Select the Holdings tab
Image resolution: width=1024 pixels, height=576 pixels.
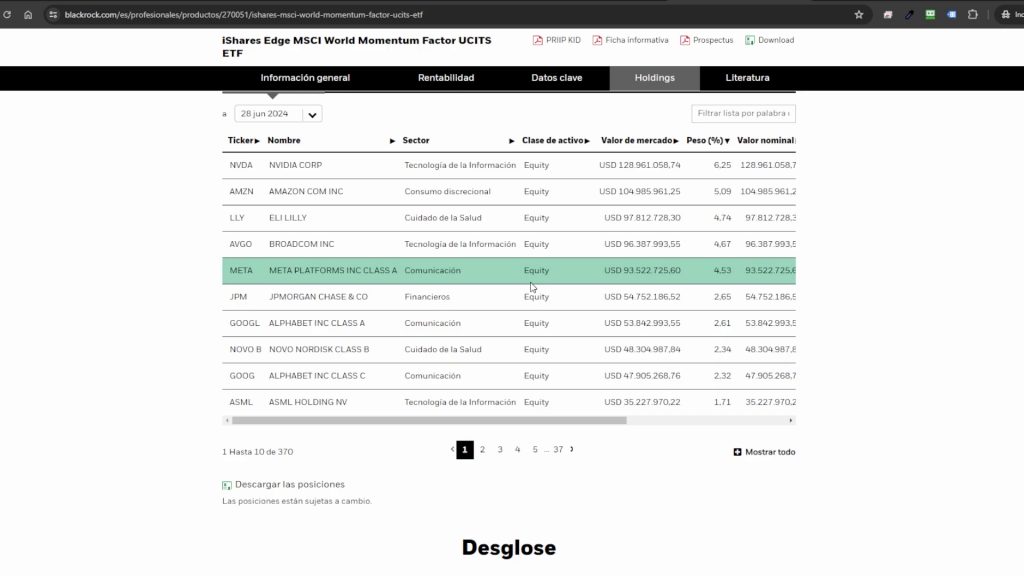[x=654, y=78]
